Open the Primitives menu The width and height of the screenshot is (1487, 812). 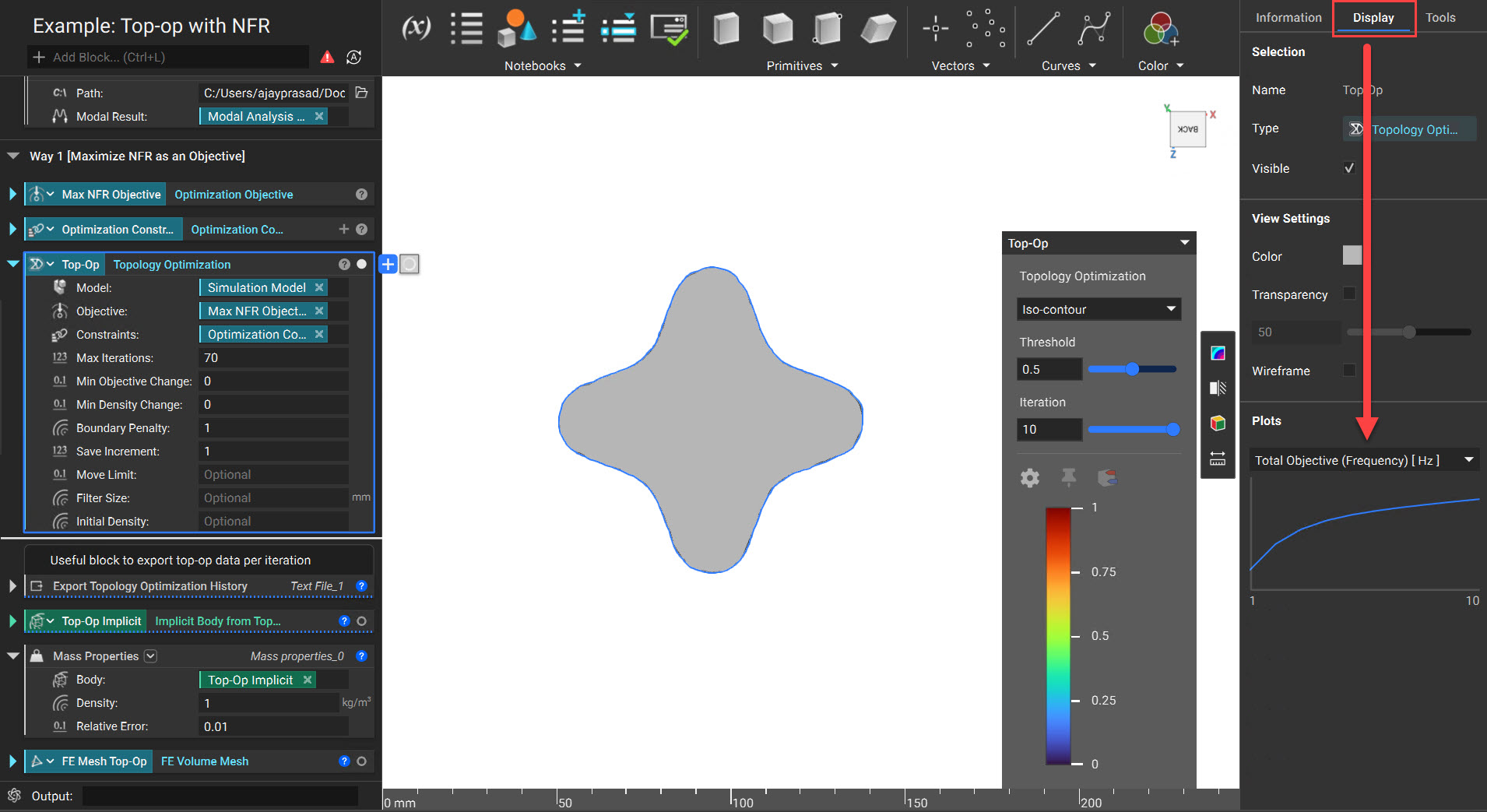pyautogui.click(x=802, y=65)
